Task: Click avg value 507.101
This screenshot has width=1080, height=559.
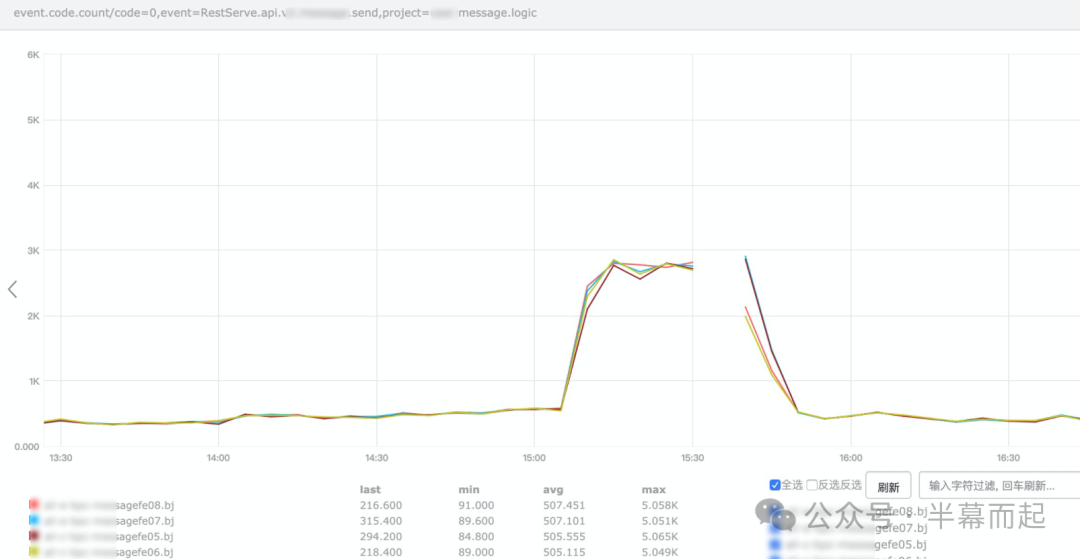Action: point(564,521)
